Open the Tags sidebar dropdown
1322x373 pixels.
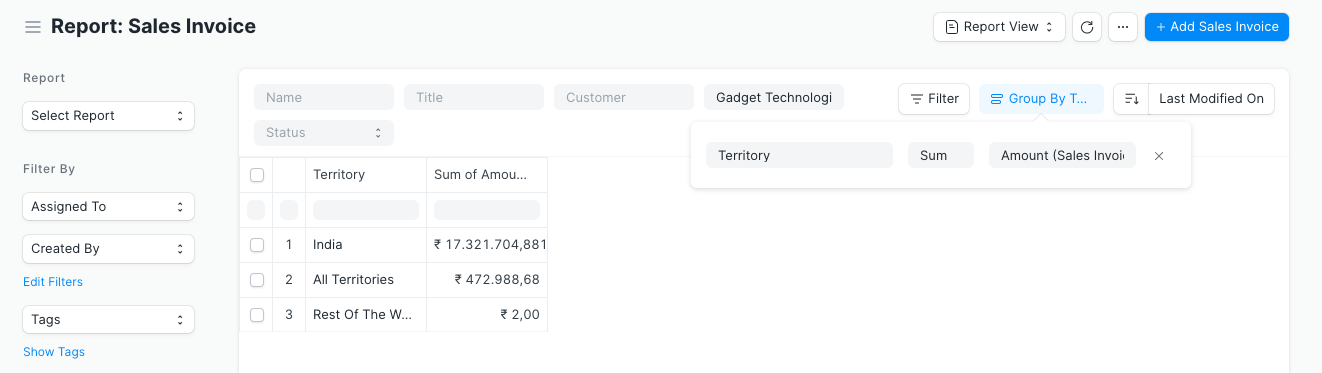(x=108, y=320)
